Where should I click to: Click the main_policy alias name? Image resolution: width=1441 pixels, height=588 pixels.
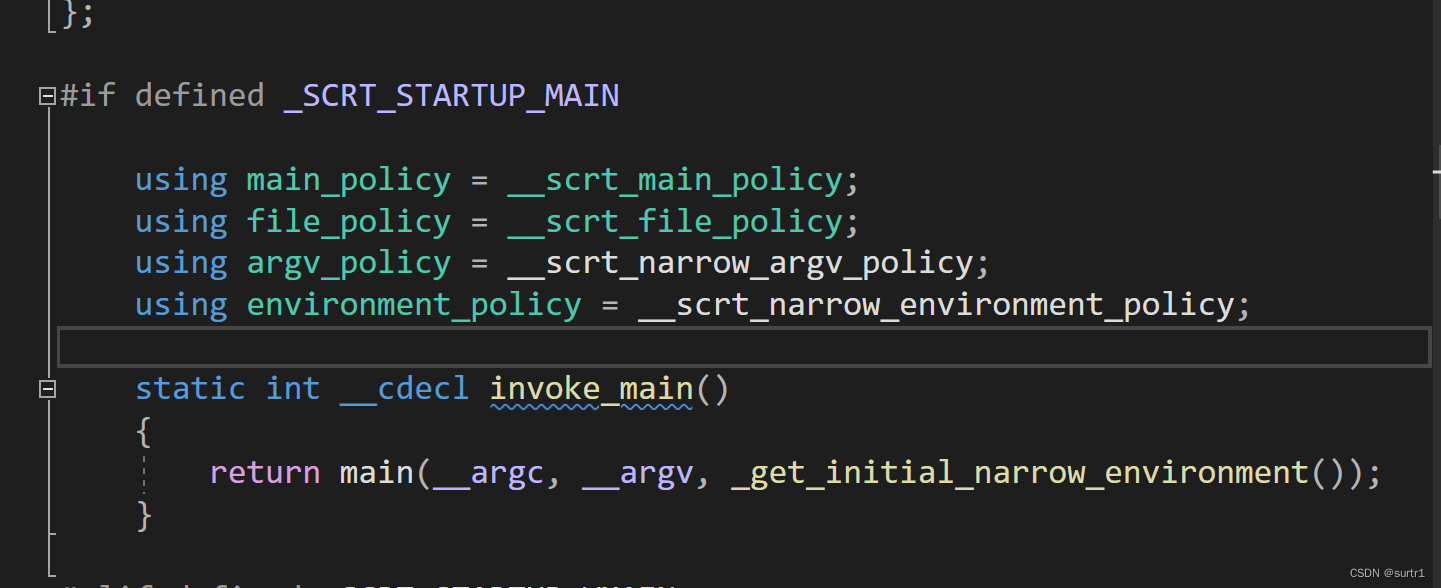[x=349, y=181]
